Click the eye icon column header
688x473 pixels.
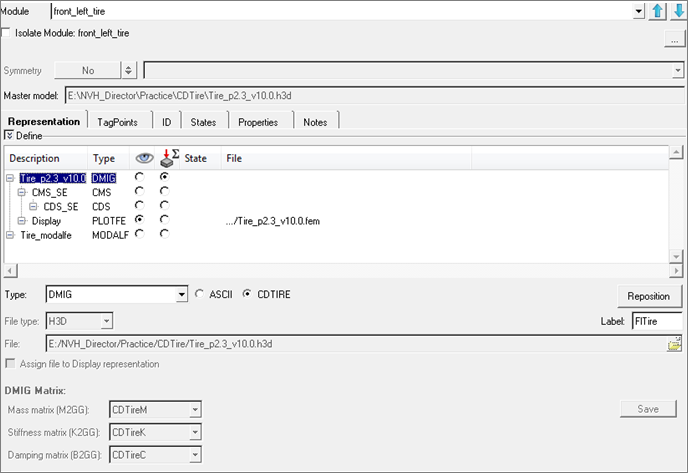(144, 158)
